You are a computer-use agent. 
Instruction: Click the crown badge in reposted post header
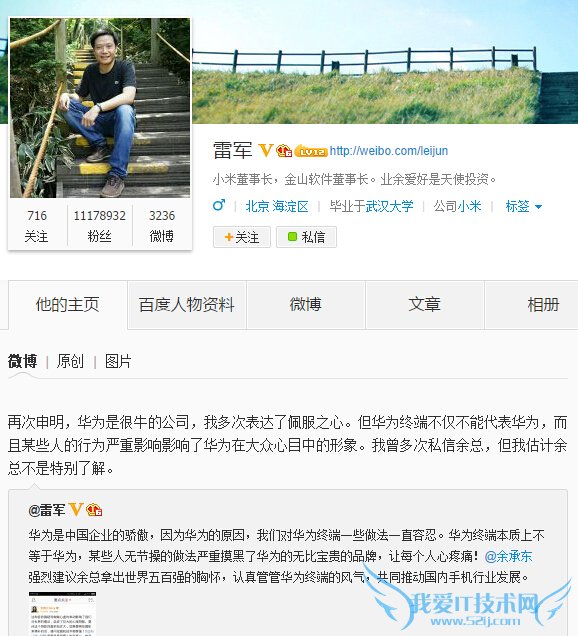tap(94, 509)
